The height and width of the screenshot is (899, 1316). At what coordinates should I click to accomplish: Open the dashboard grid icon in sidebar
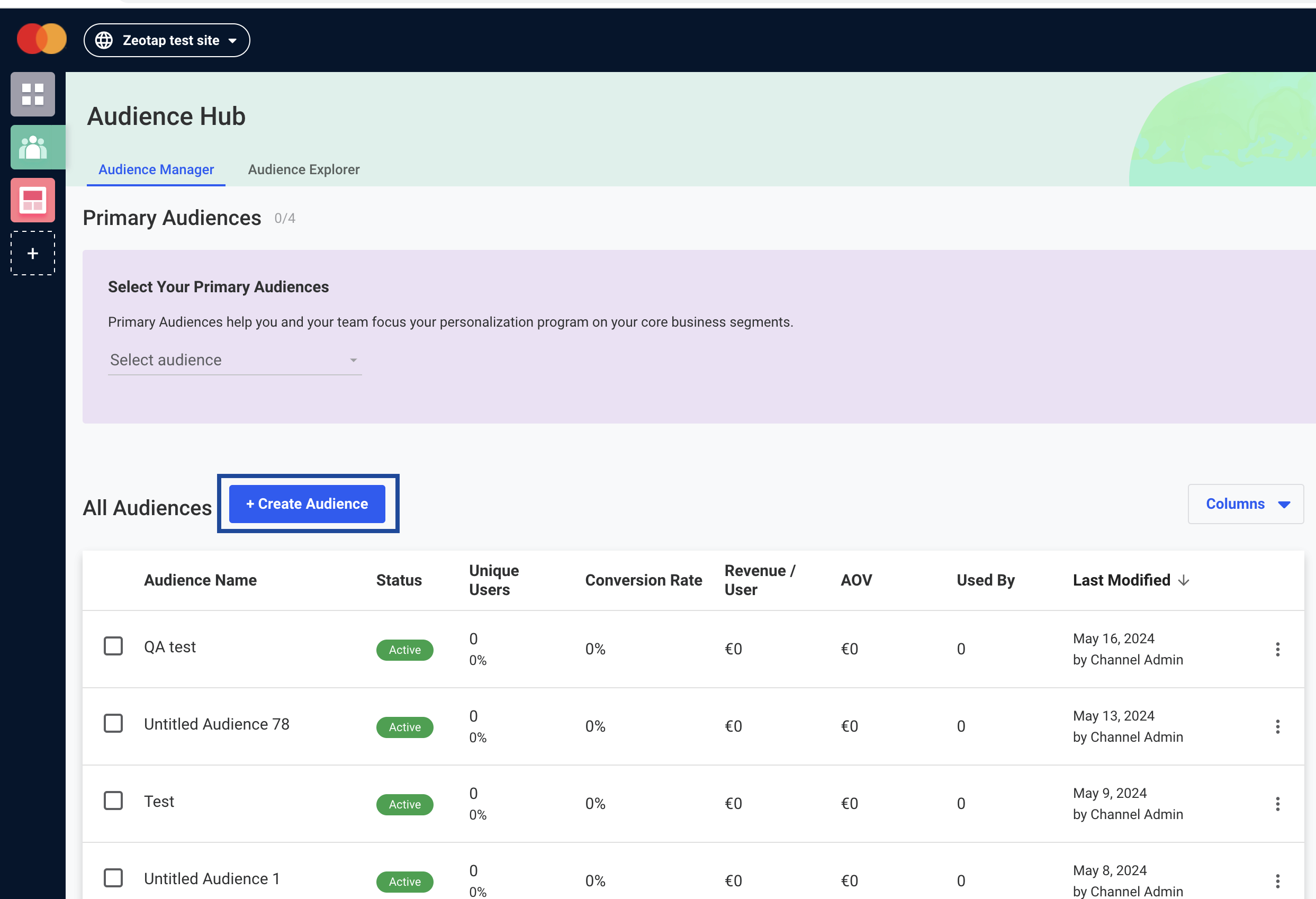[33, 94]
